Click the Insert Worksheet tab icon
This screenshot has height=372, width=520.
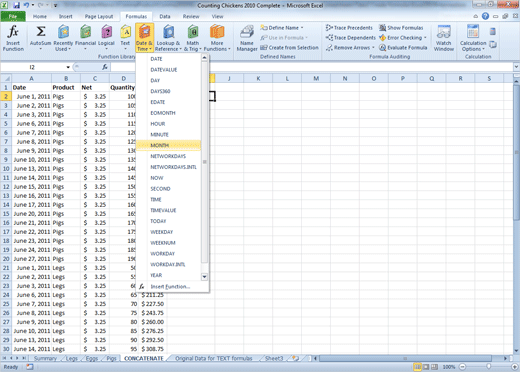[295, 358]
